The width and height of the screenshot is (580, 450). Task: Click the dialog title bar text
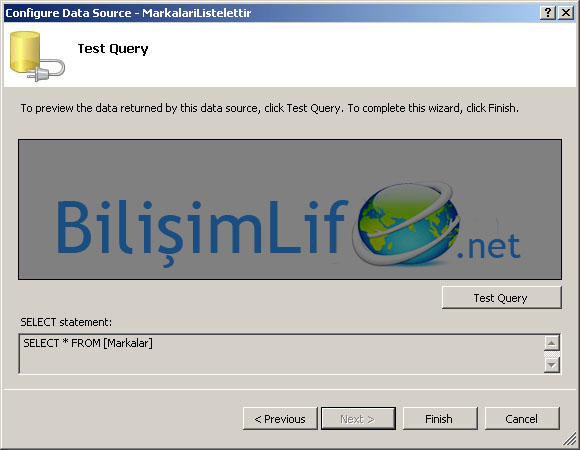pos(128,13)
